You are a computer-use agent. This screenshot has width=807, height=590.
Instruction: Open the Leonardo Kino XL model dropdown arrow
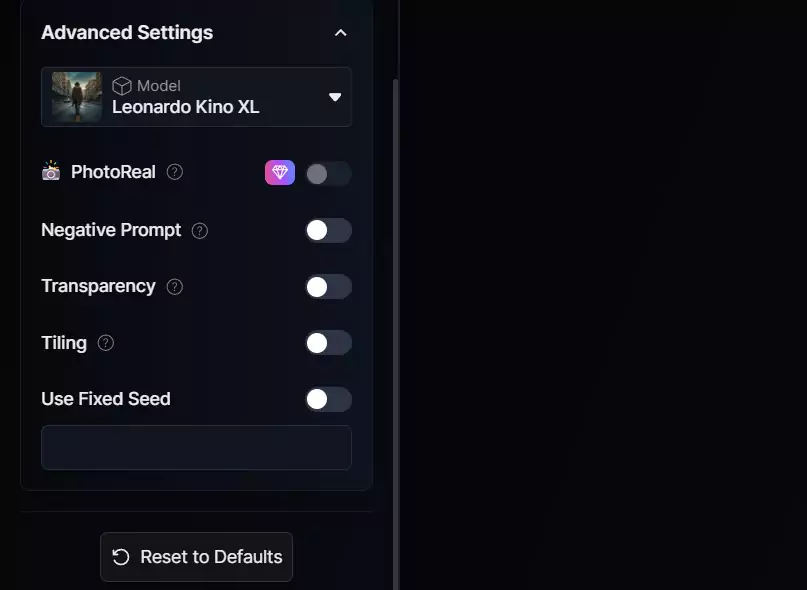click(x=335, y=97)
